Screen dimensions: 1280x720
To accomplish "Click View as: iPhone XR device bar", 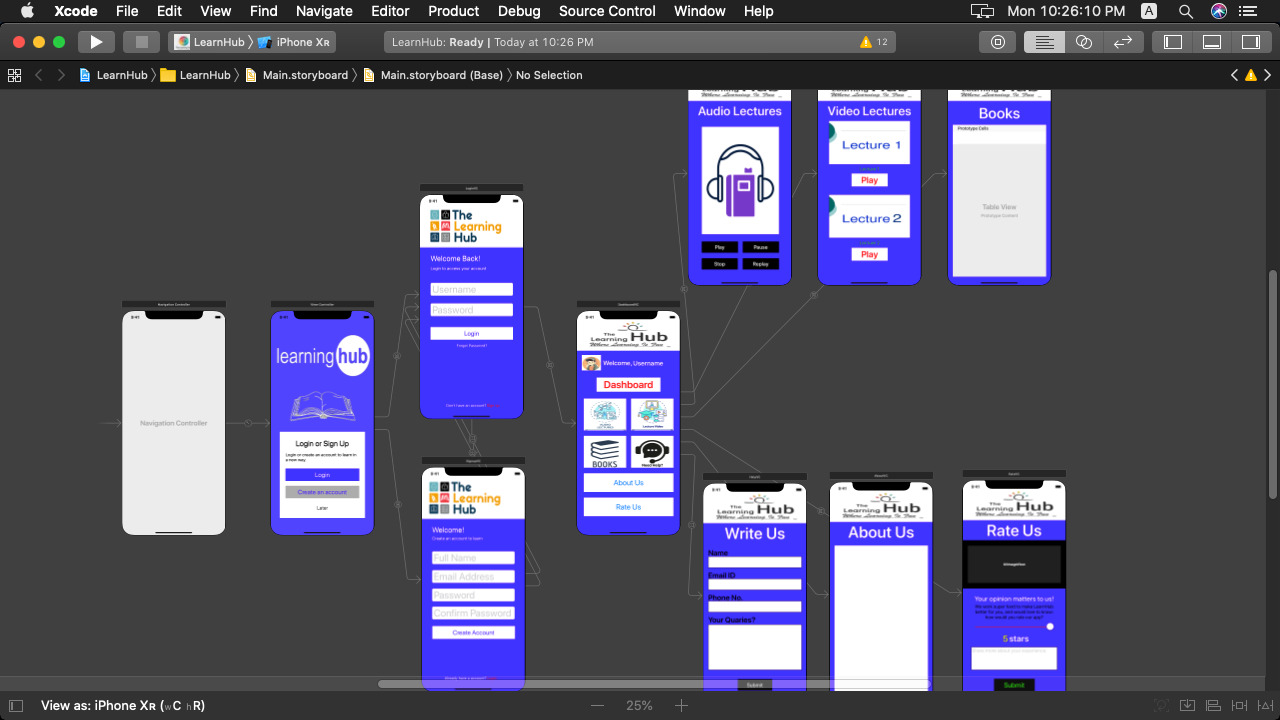I will pyautogui.click(x=120, y=705).
